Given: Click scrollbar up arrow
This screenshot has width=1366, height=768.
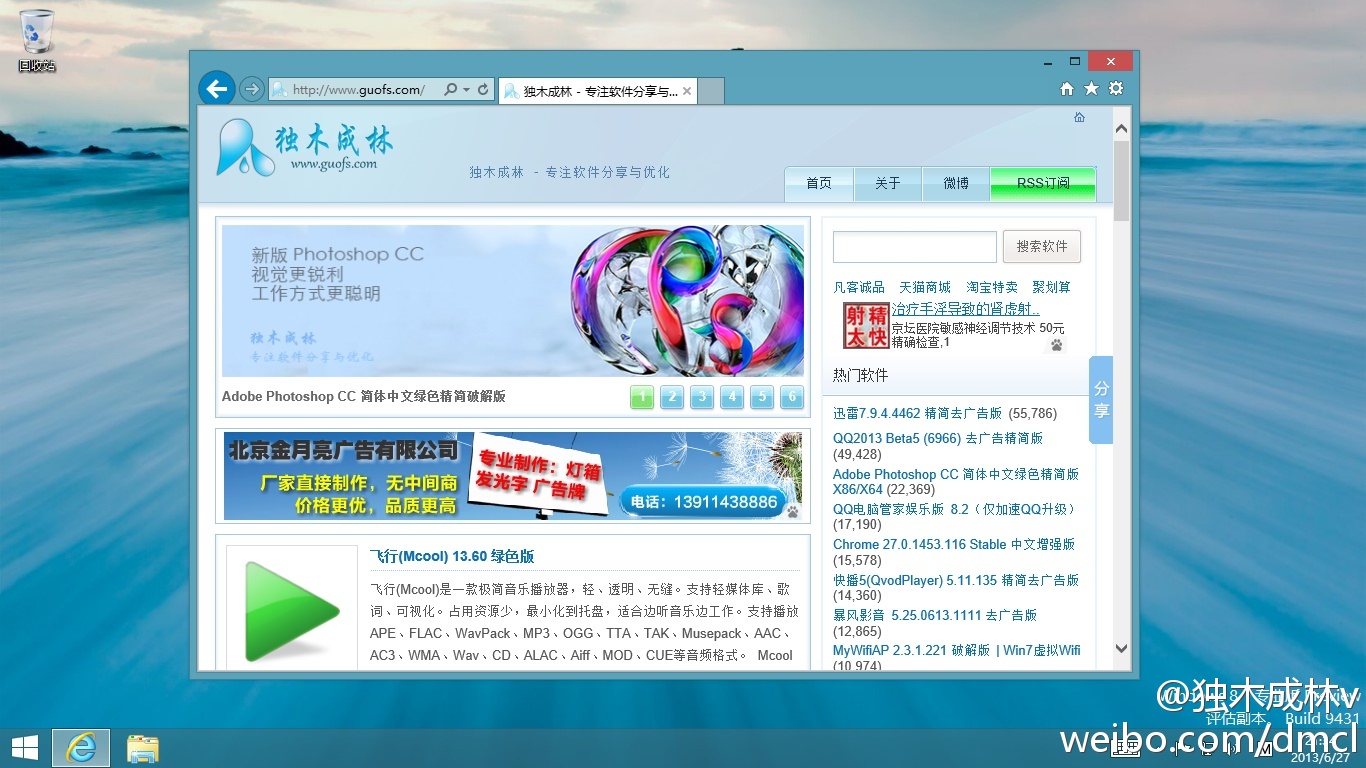Looking at the screenshot, I should (1121, 129).
